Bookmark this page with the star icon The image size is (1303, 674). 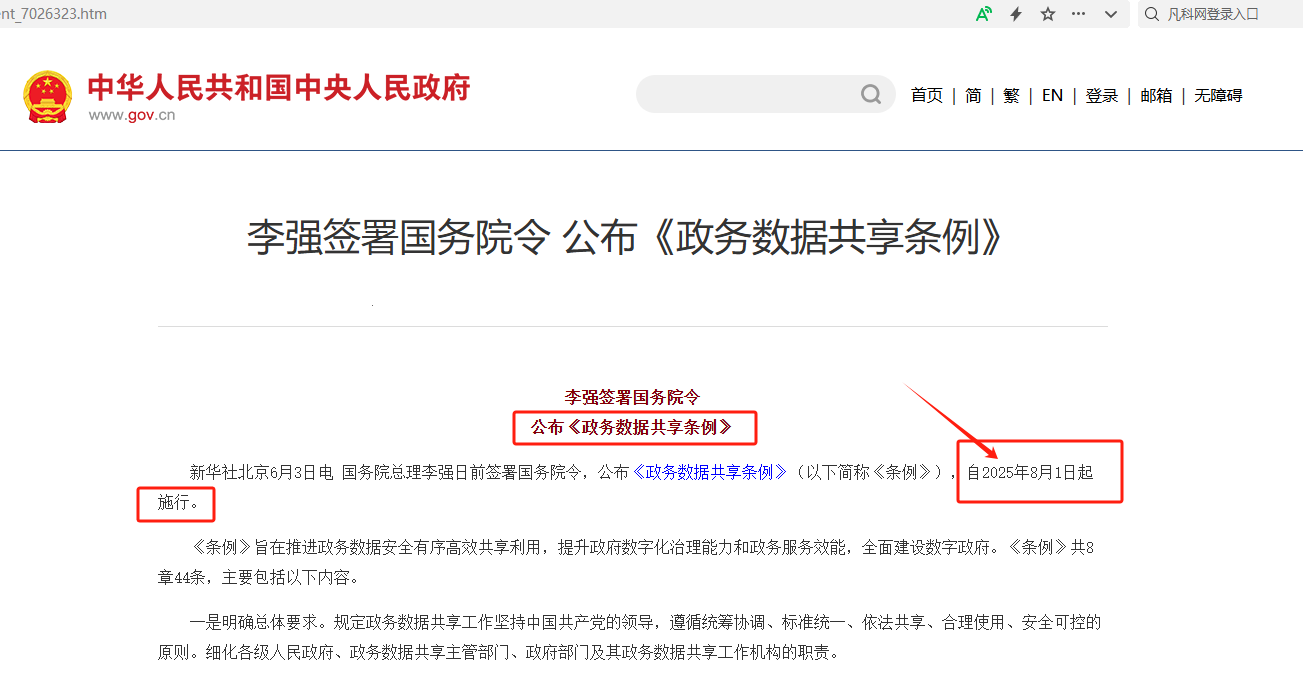(x=1048, y=14)
